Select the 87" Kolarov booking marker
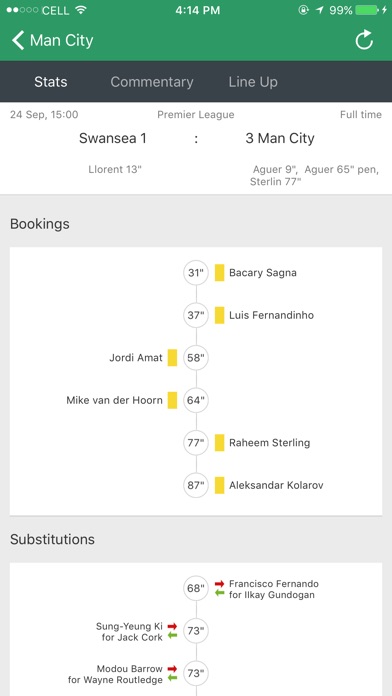Image resolution: width=392 pixels, height=696 pixels. point(196,485)
